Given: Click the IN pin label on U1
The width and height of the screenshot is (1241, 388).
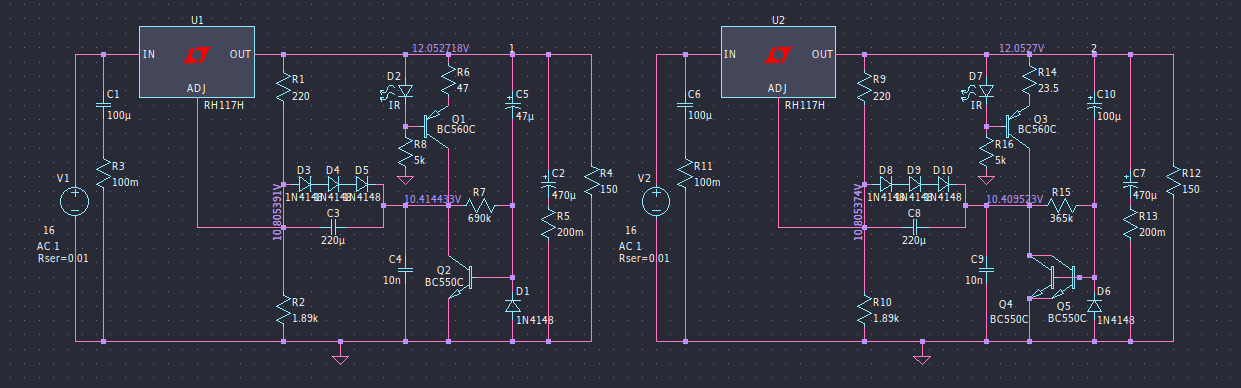Looking at the screenshot, I should click(148, 54).
